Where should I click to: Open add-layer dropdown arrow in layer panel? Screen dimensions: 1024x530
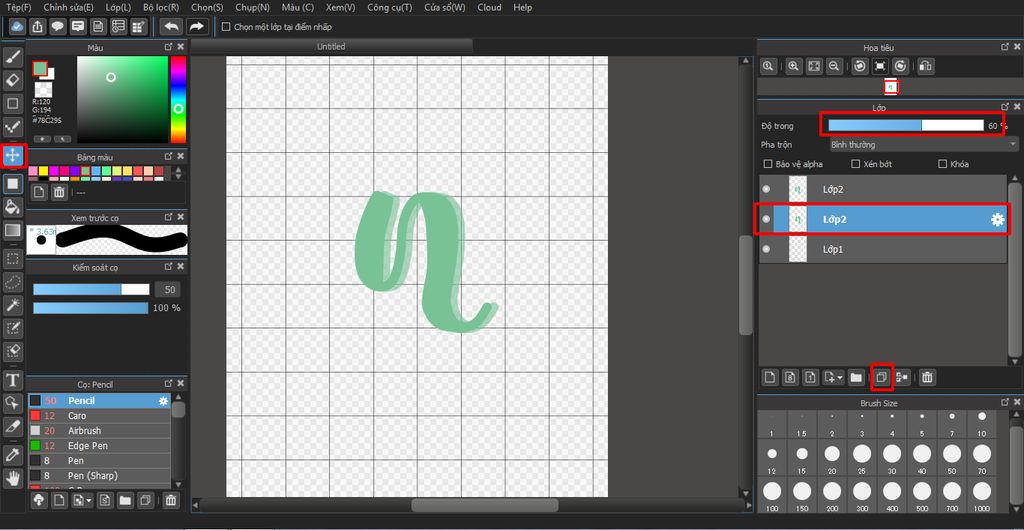(x=839, y=377)
